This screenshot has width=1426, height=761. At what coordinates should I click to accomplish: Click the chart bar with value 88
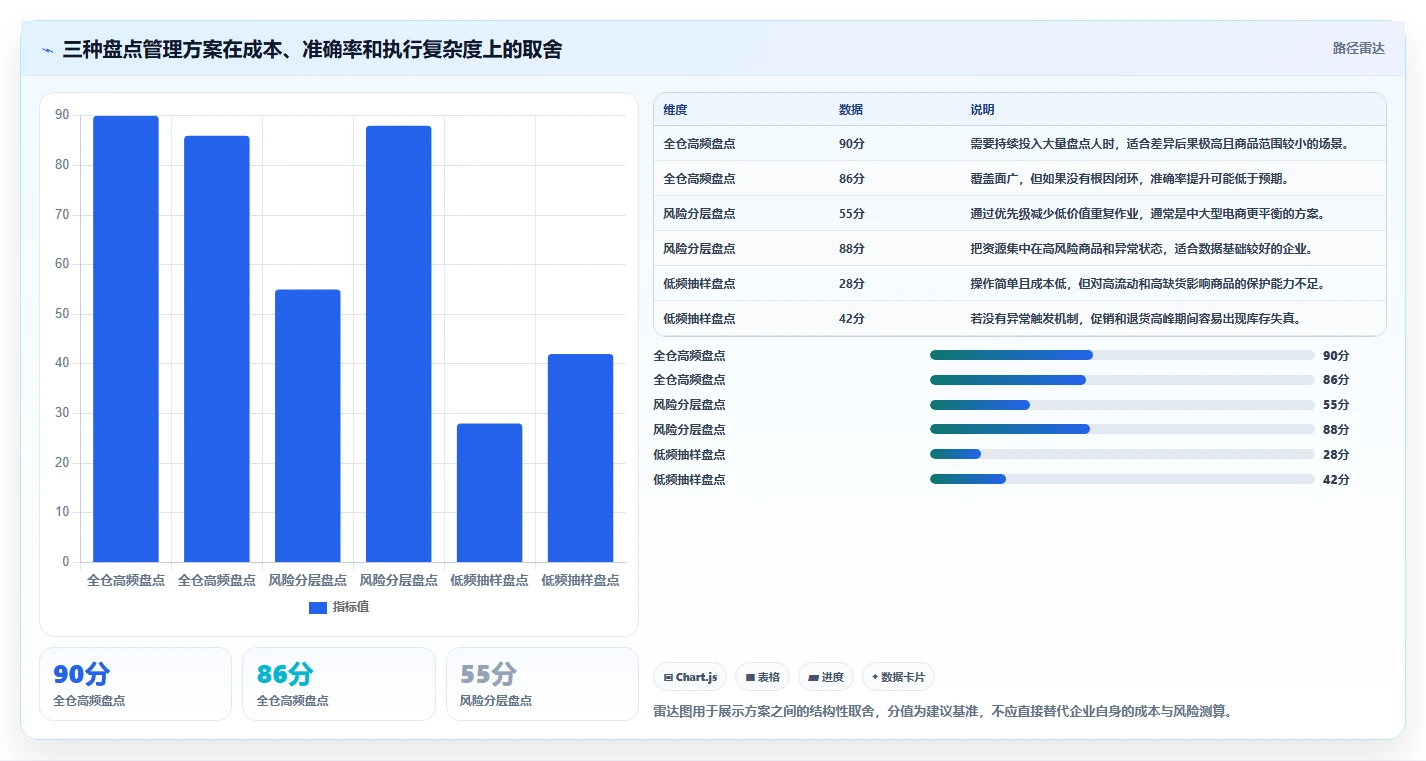tap(399, 344)
